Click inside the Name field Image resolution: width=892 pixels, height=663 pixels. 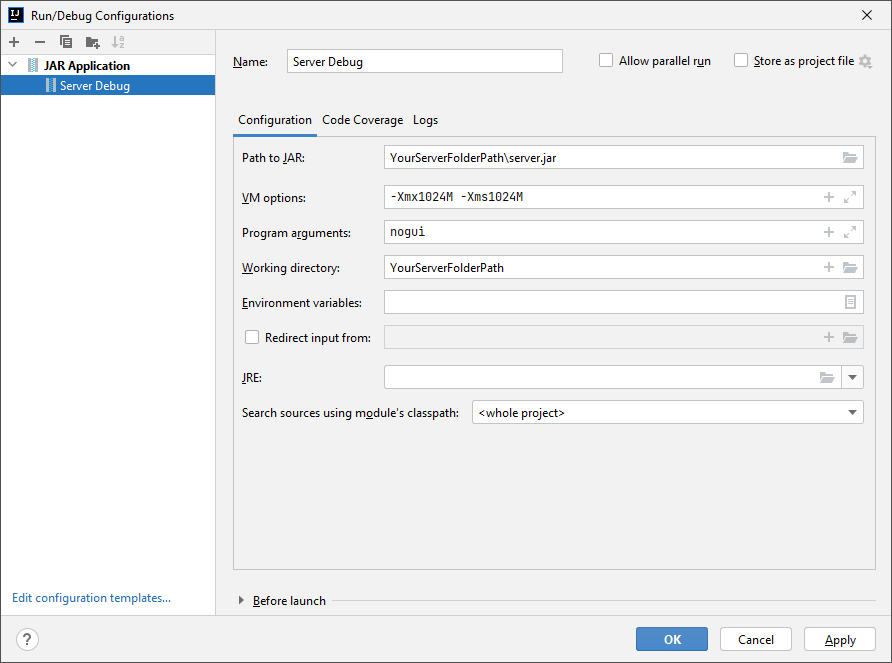tap(424, 60)
